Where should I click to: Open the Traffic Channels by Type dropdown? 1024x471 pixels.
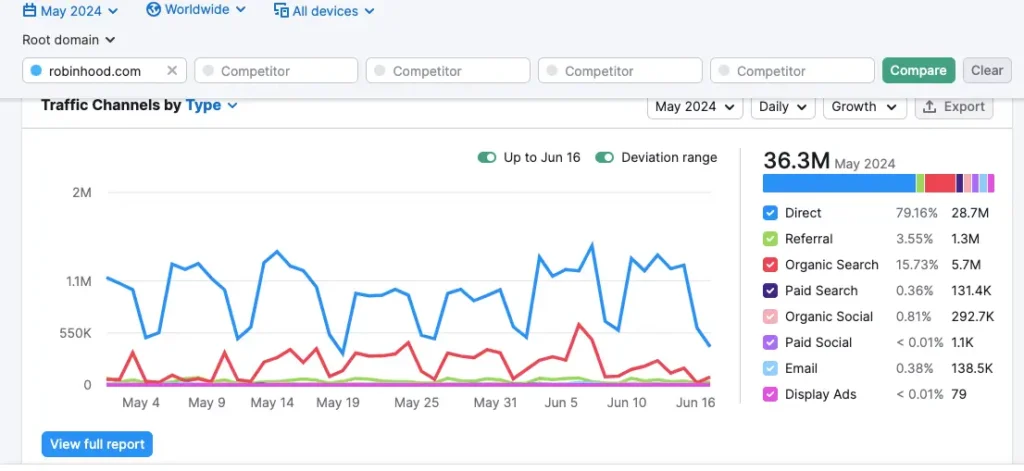tap(212, 105)
